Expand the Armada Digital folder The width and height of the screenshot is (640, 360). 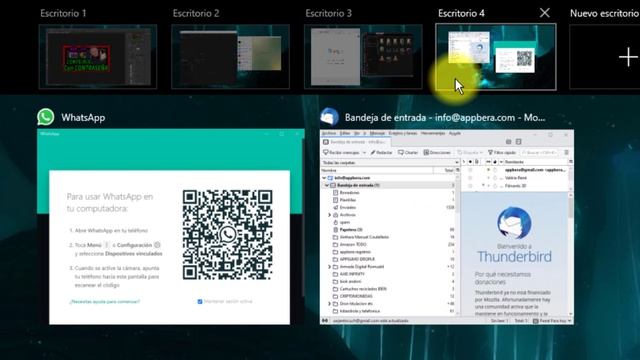tap(329, 267)
